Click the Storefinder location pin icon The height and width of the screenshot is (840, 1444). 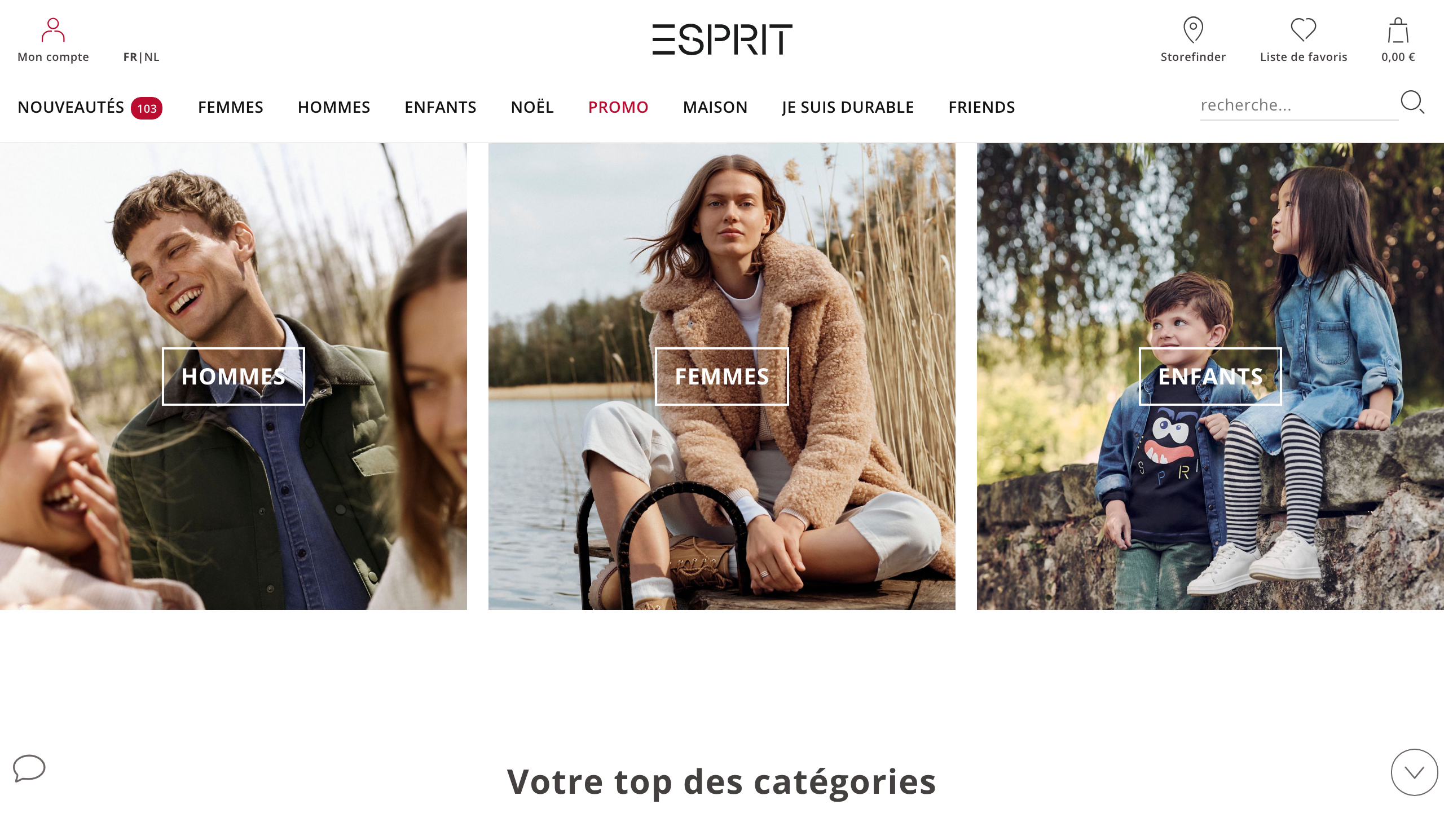click(1193, 30)
